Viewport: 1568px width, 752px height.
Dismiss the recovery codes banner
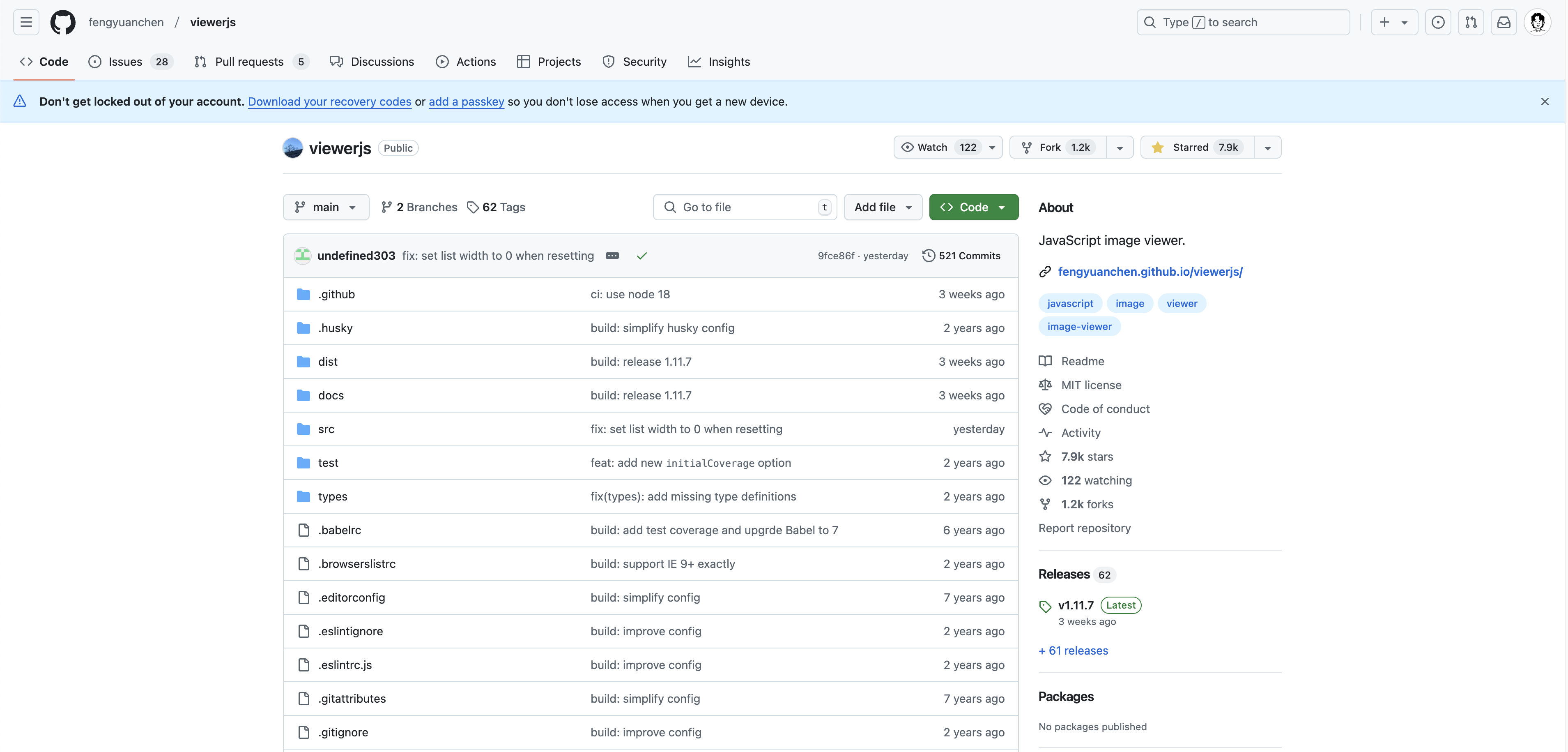(1544, 101)
